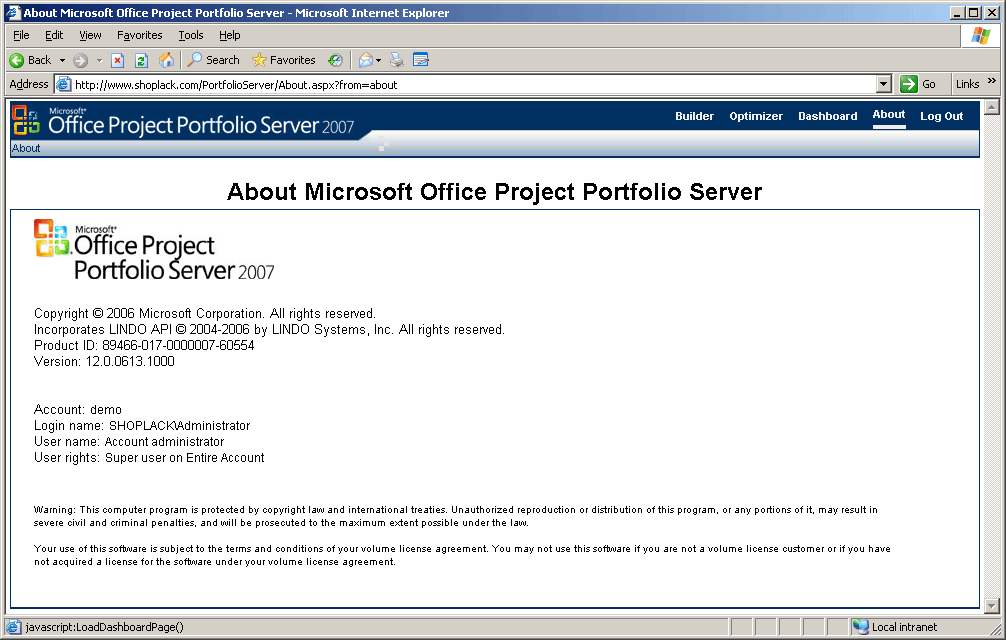
Task: Click the scrollbar down arrow
Action: pyautogui.click(x=992, y=605)
